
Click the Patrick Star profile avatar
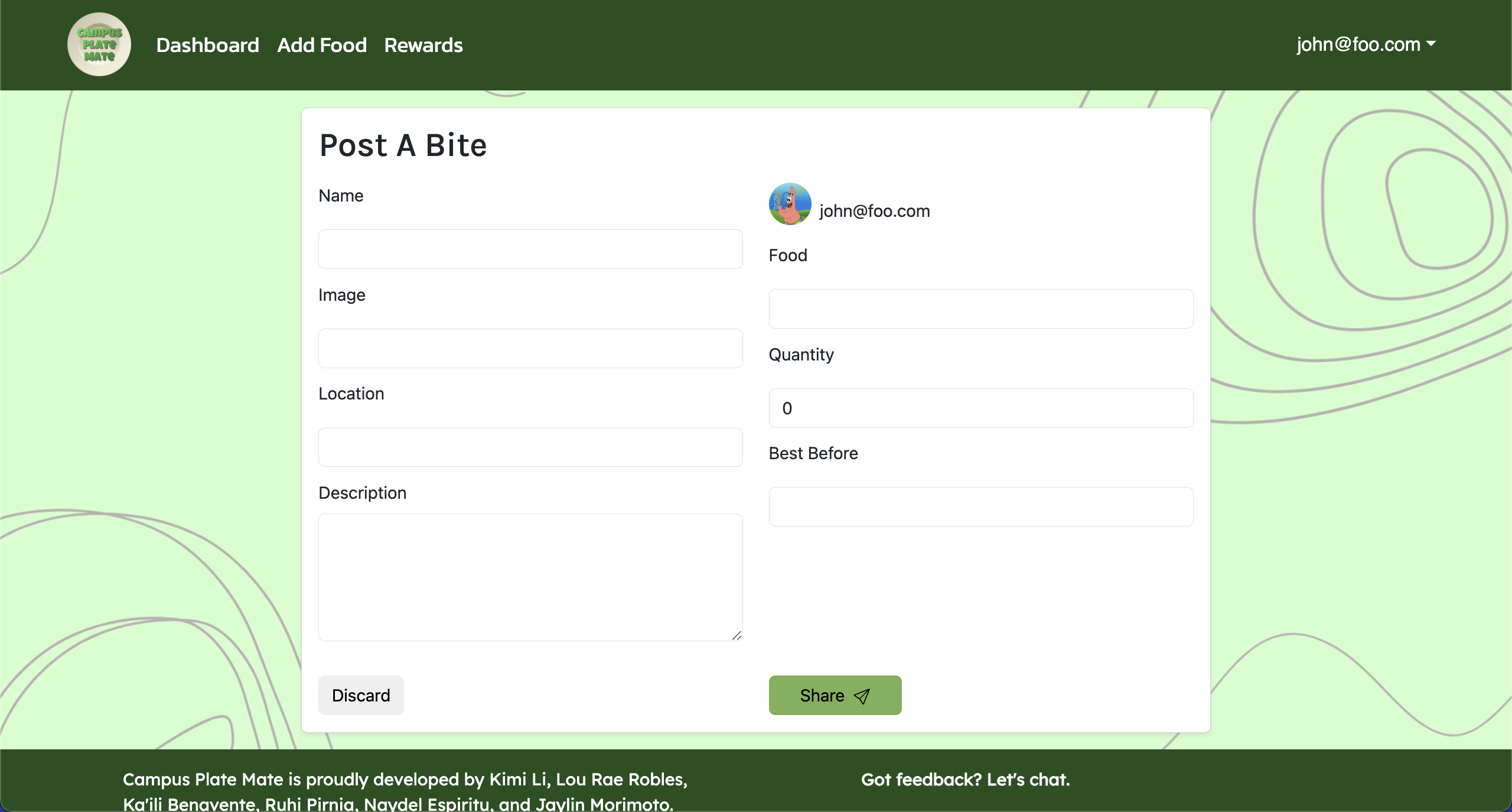tap(790, 204)
